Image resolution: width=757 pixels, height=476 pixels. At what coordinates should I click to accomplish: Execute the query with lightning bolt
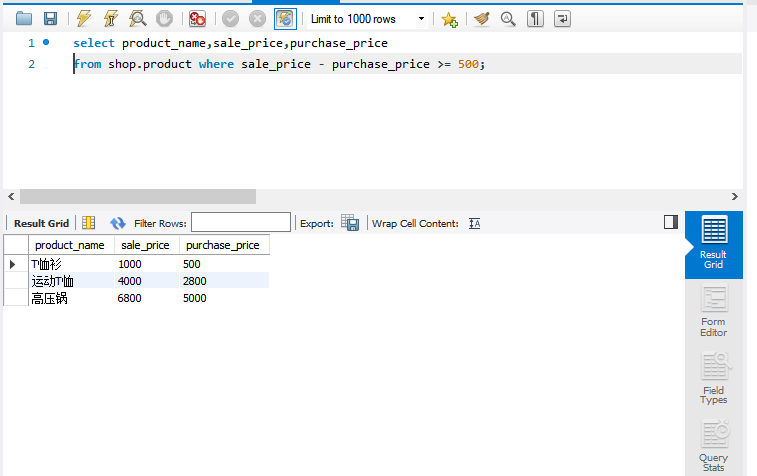pyautogui.click(x=84, y=19)
